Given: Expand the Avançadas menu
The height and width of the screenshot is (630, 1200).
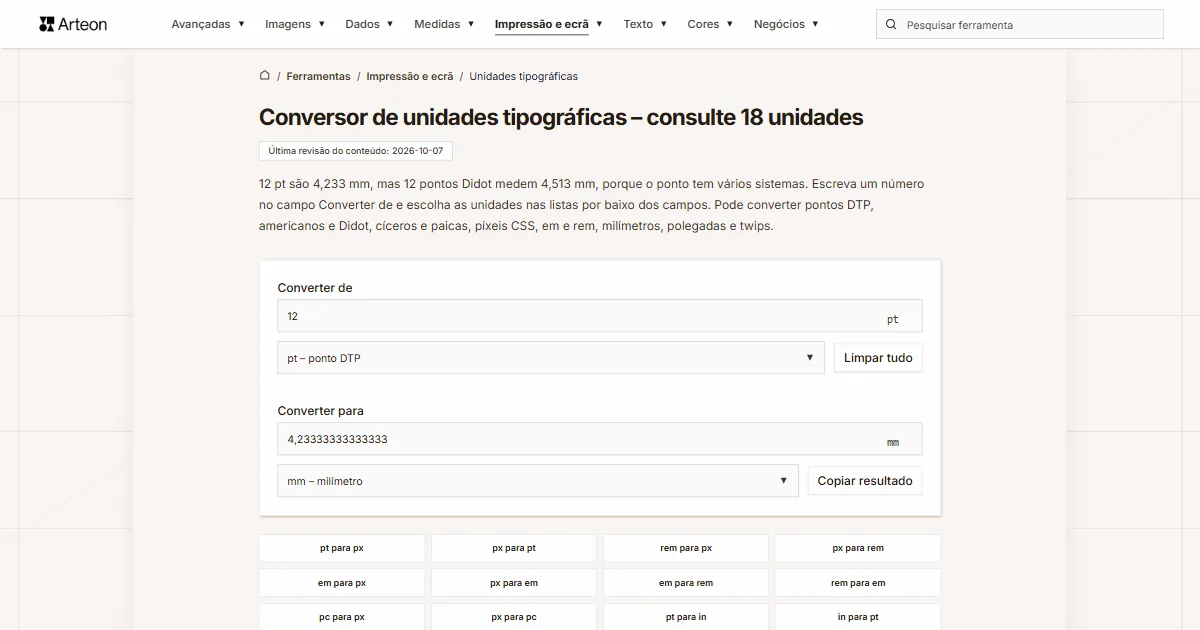Looking at the screenshot, I should [208, 24].
